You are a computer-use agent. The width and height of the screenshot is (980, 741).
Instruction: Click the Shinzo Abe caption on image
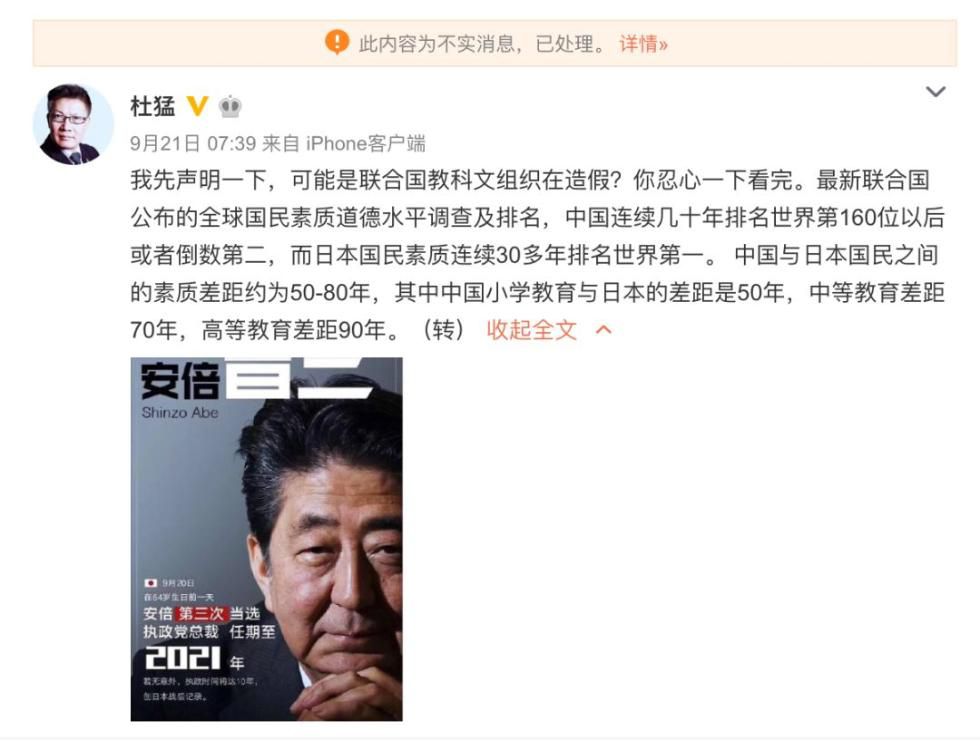179,412
